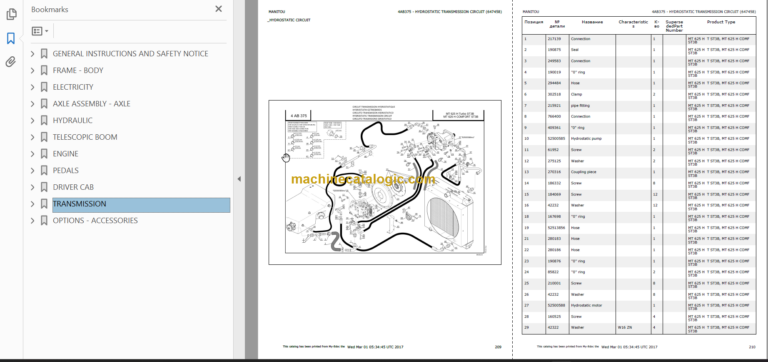The image size is (768, 362).
Task: Open the OPTIONS - ACCESSORIES bookmark
Action: [x=95, y=220]
